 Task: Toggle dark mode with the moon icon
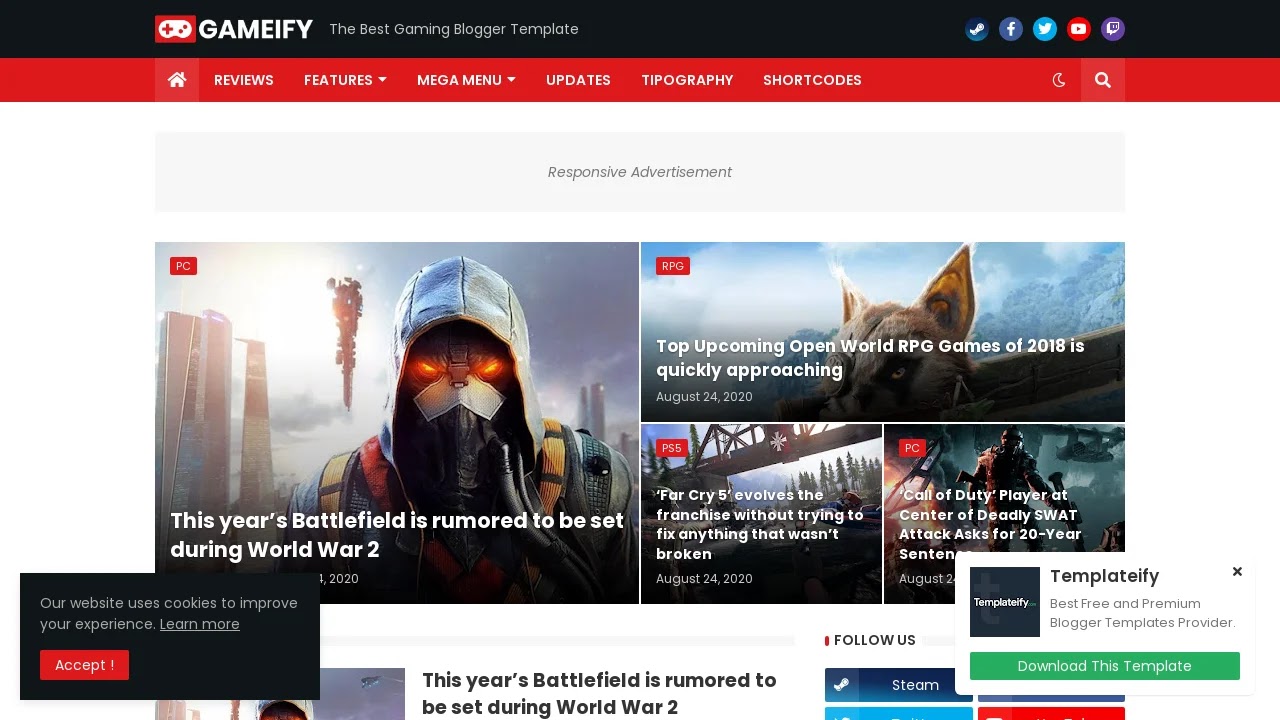[x=1059, y=80]
